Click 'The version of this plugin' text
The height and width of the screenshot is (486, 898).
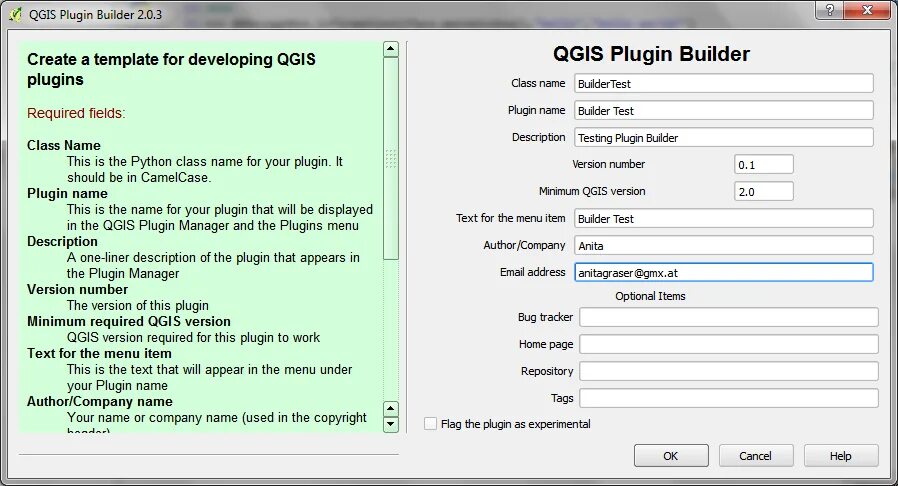click(137, 306)
